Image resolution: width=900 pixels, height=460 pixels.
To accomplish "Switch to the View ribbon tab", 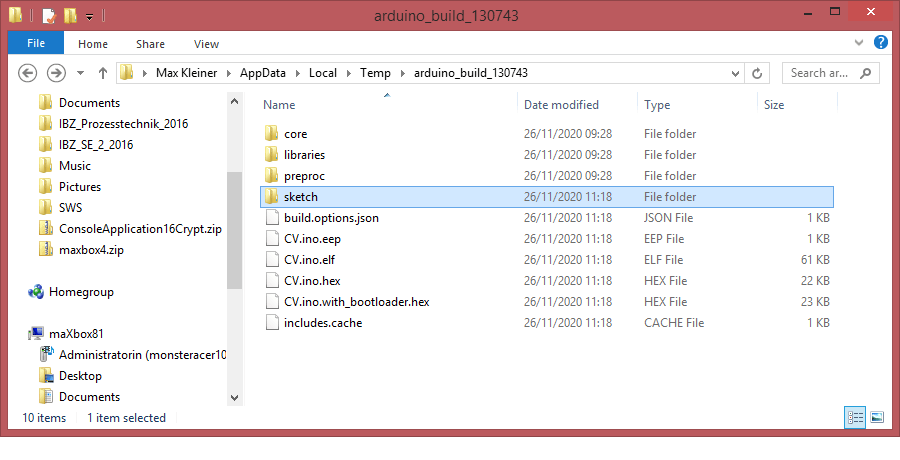I will click(206, 44).
